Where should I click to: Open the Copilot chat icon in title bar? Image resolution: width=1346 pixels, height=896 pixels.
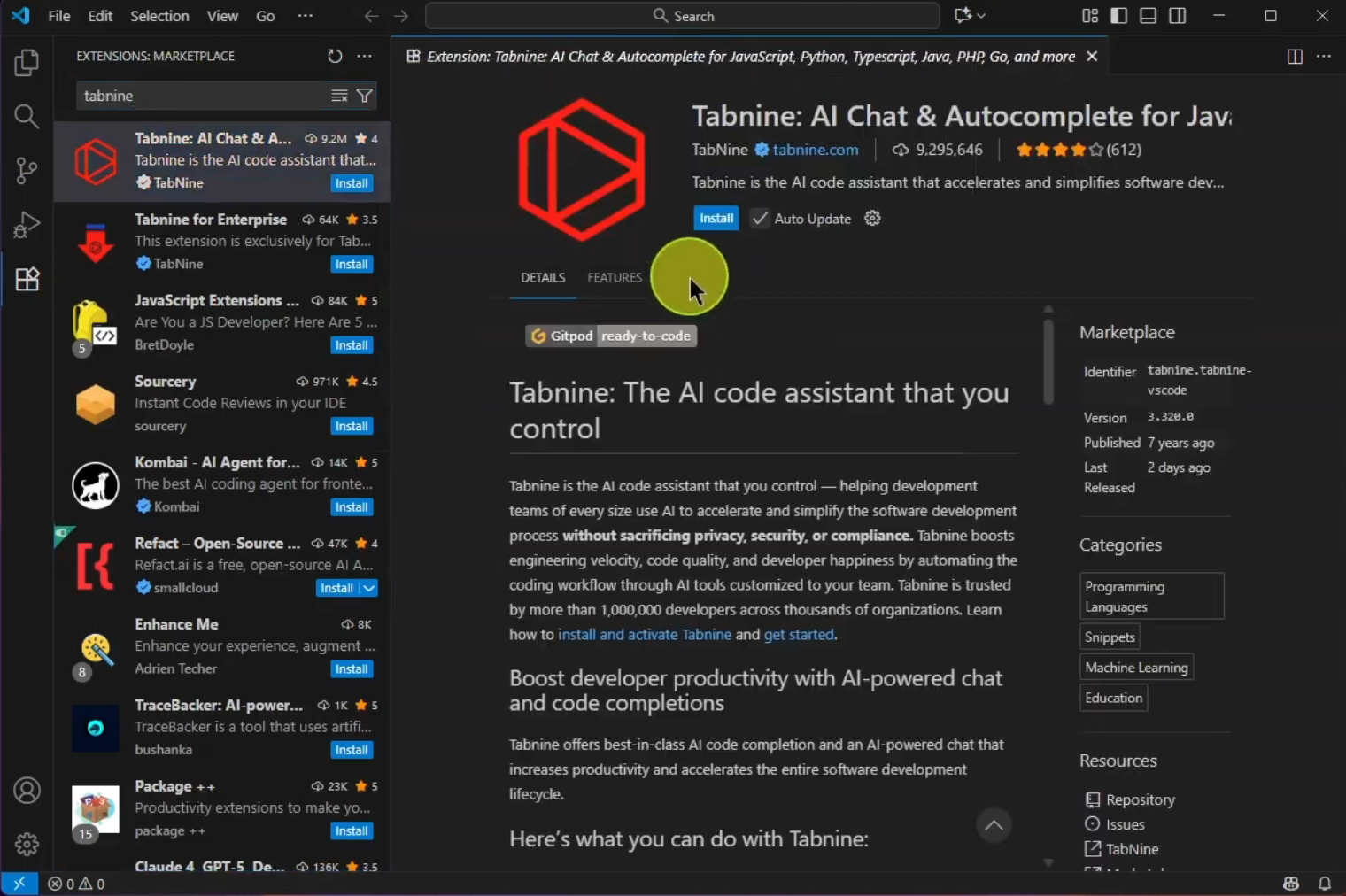[963, 15]
